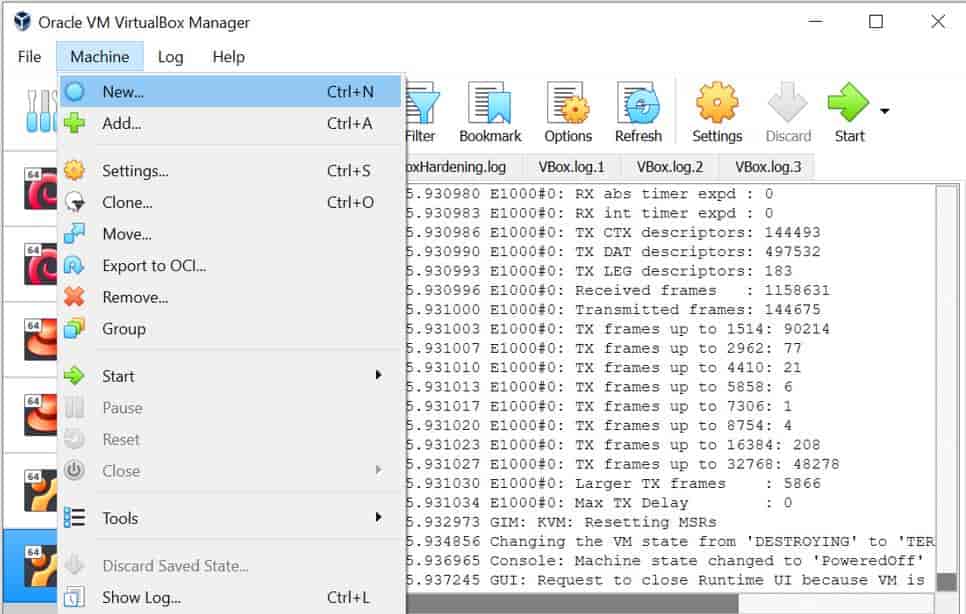Image resolution: width=966 pixels, height=614 pixels.
Task: Switch to VBox.log.3 tab
Action: [768, 167]
